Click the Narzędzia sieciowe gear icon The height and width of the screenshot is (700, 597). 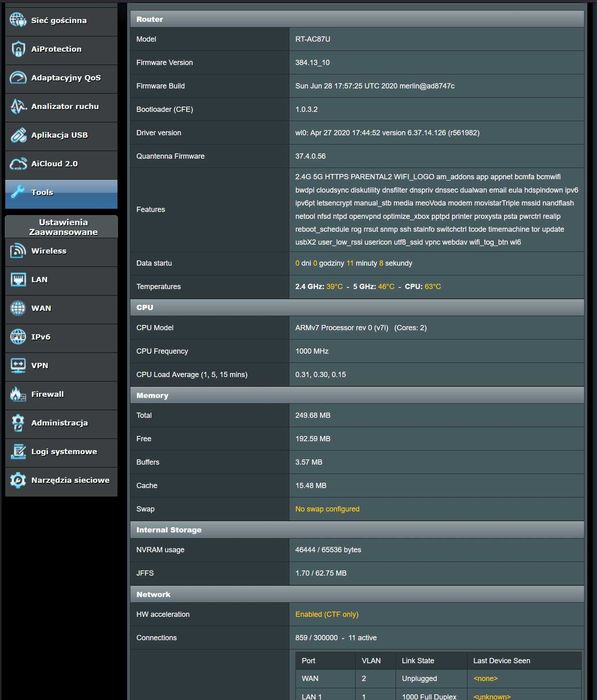click(18, 480)
